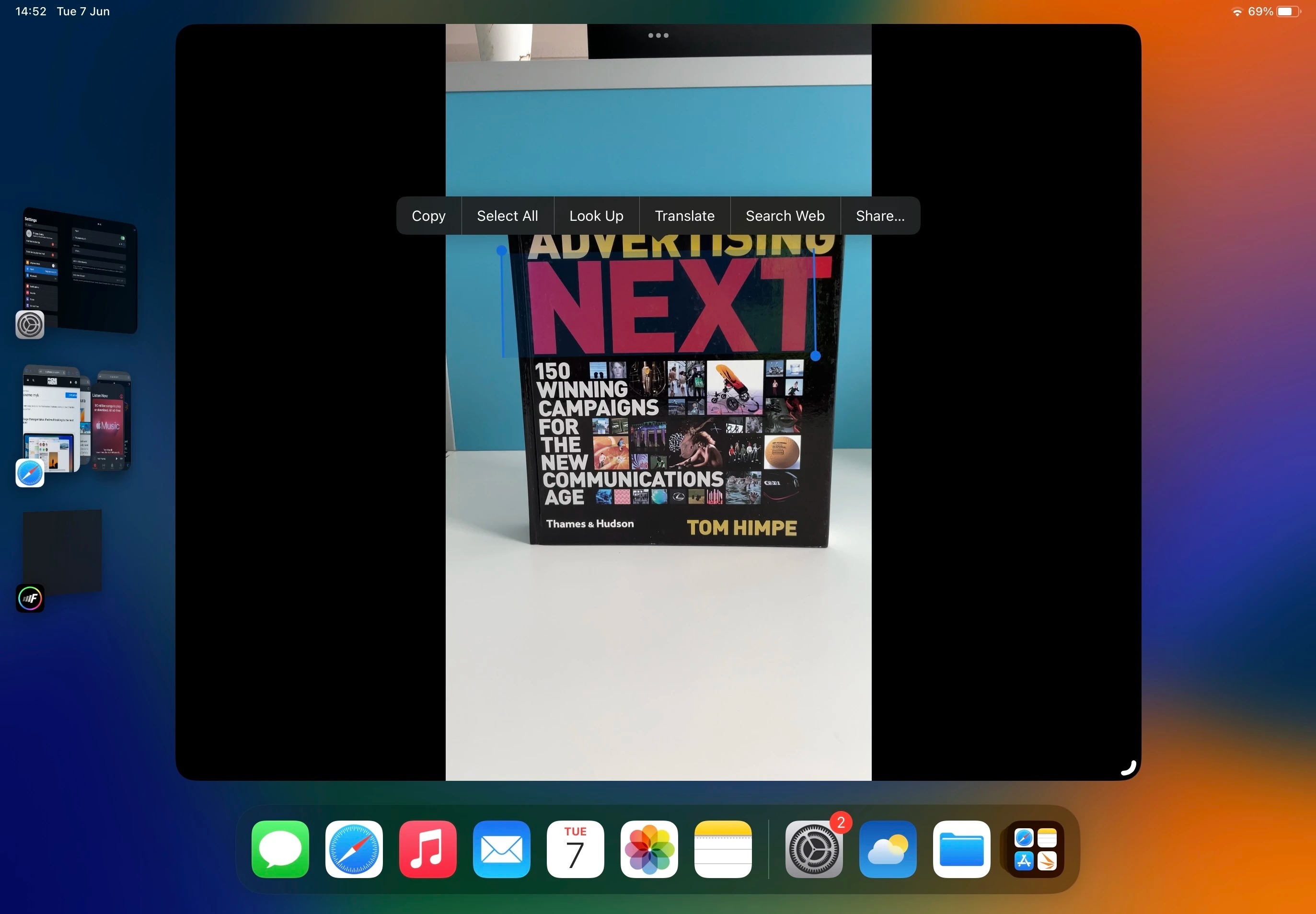Open the multitasking three-dots menu

click(658, 35)
